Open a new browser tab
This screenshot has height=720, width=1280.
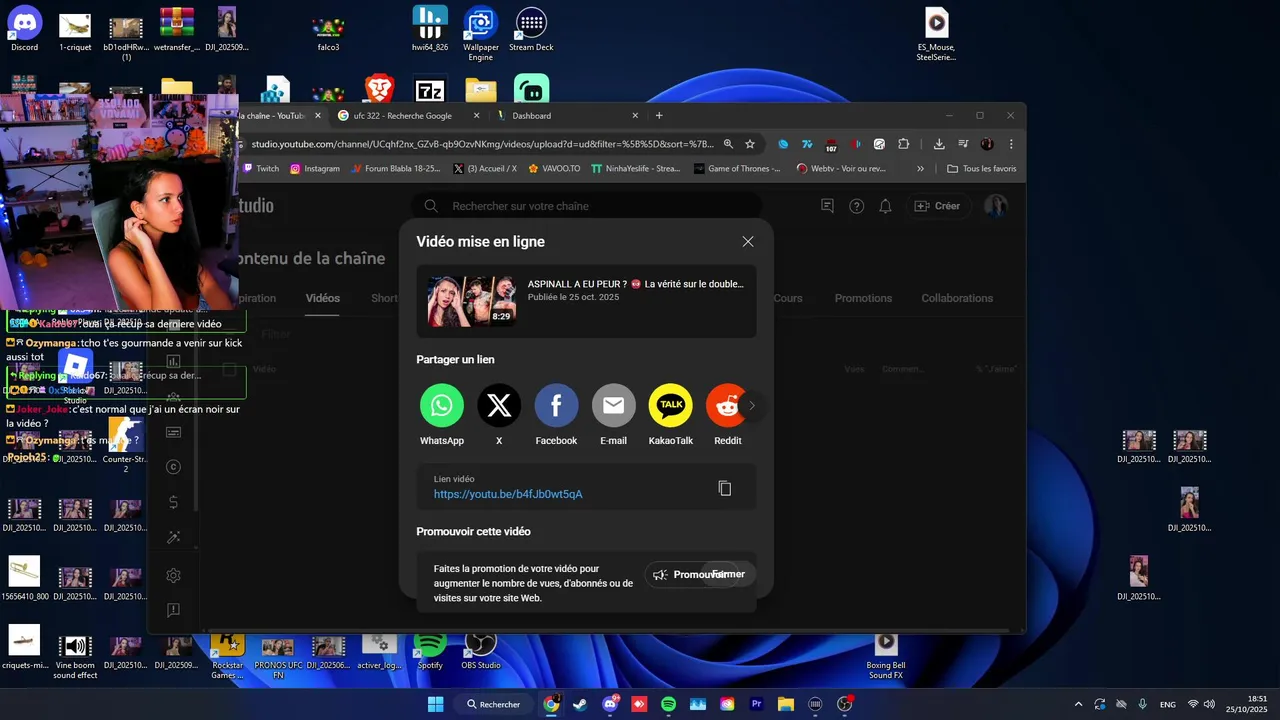point(658,116)
